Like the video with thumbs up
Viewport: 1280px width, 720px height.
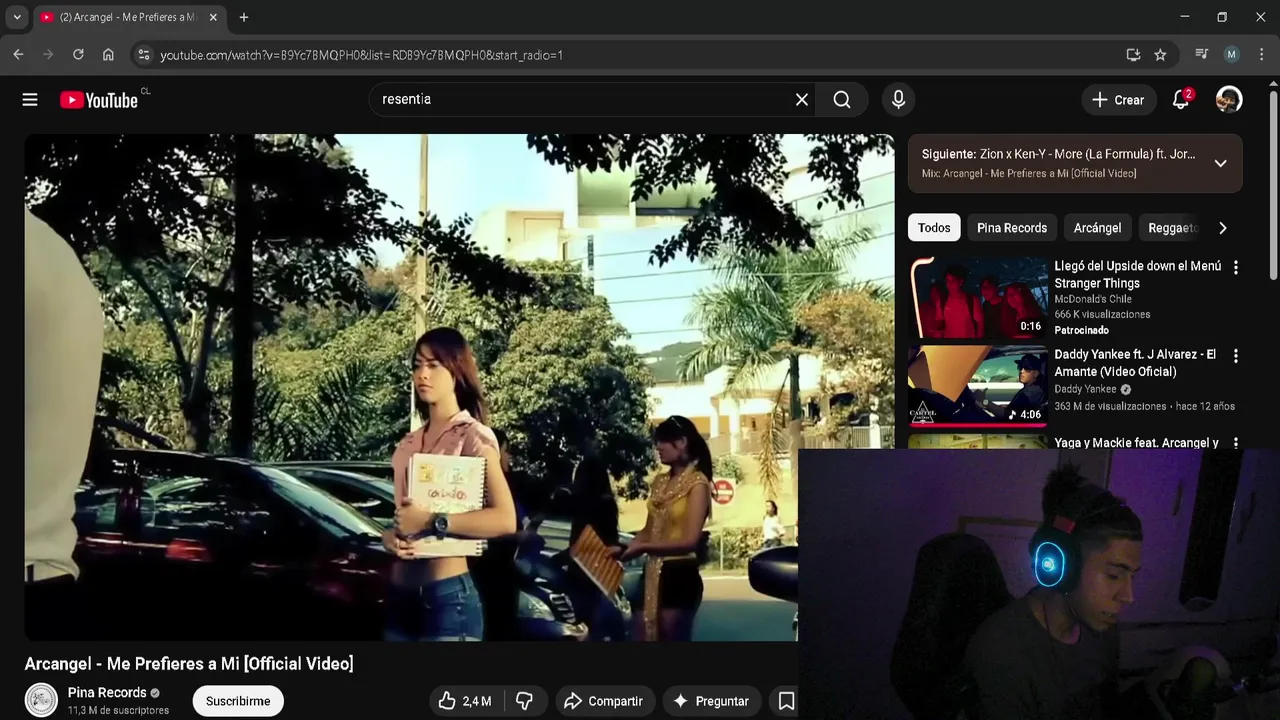pos(465,701)
